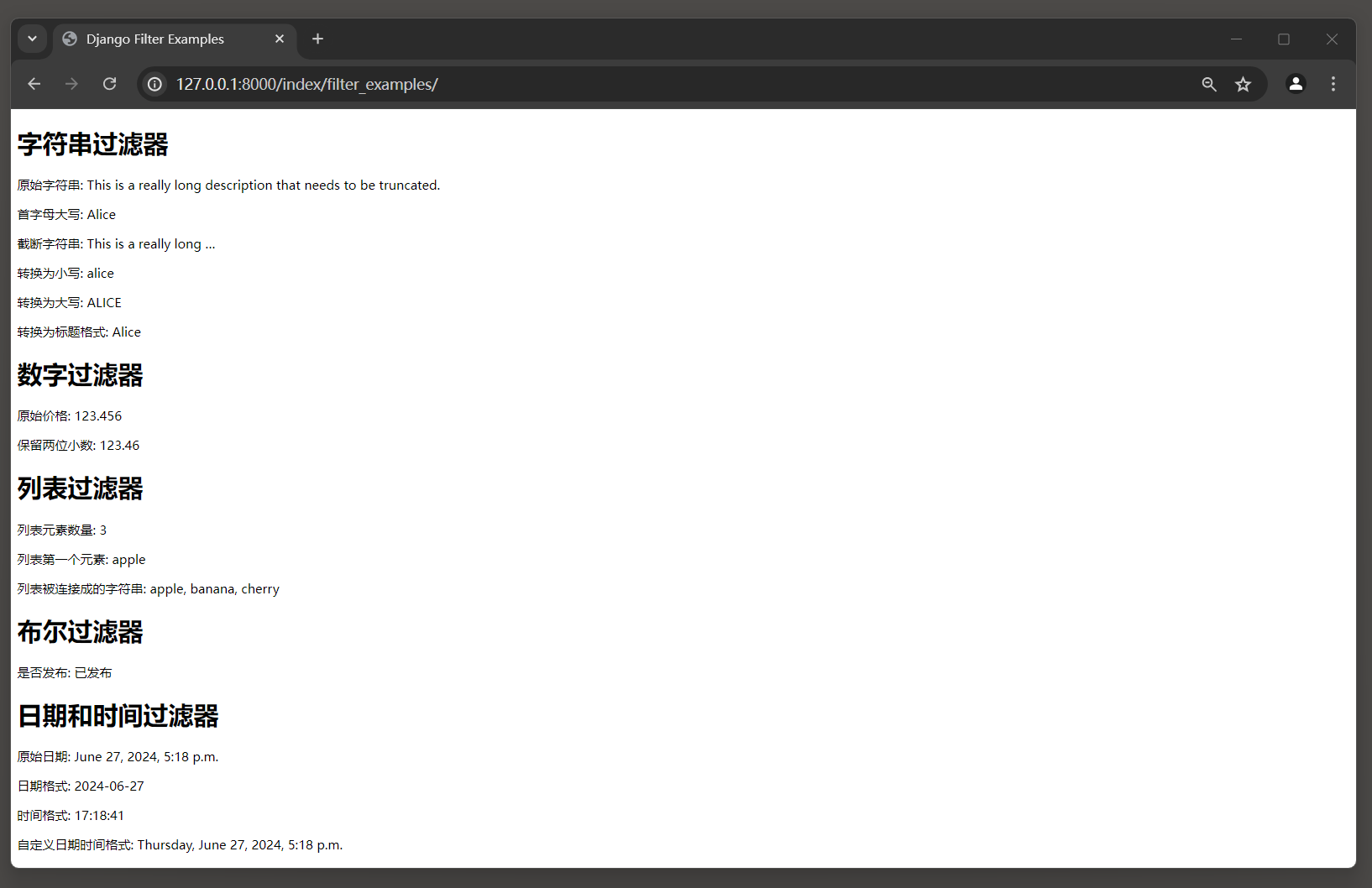Open a new browser tab
This screenshot has width=1372, height=888.
point(317,39)
